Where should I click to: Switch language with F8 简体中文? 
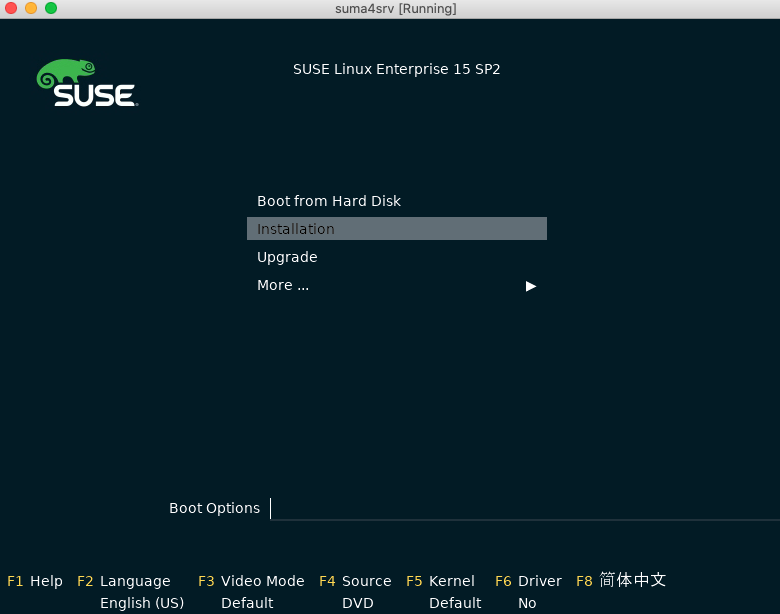tap(621, 580)
